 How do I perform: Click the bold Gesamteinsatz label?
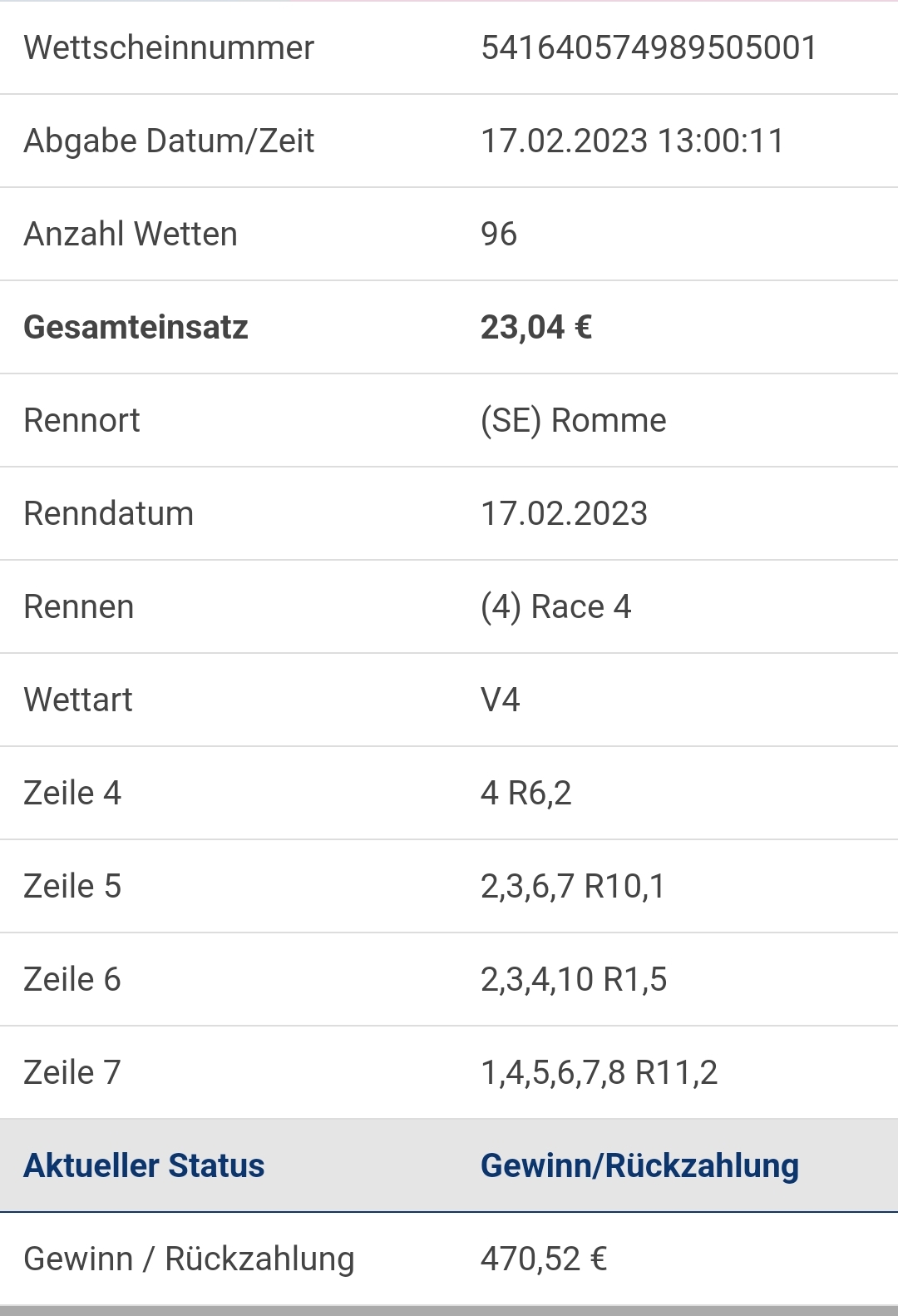tap(136, 327)
